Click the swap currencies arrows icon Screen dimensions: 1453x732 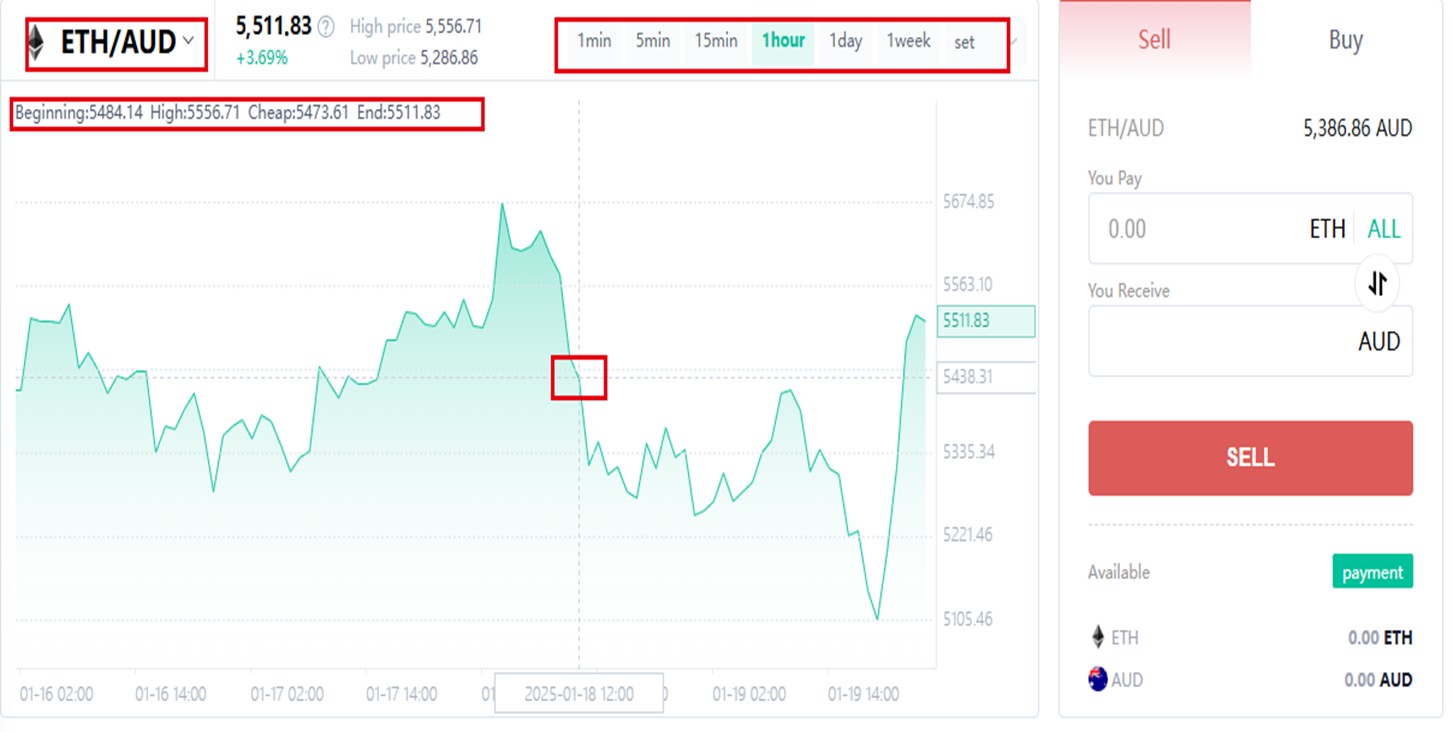click(x=1378, y=284)
